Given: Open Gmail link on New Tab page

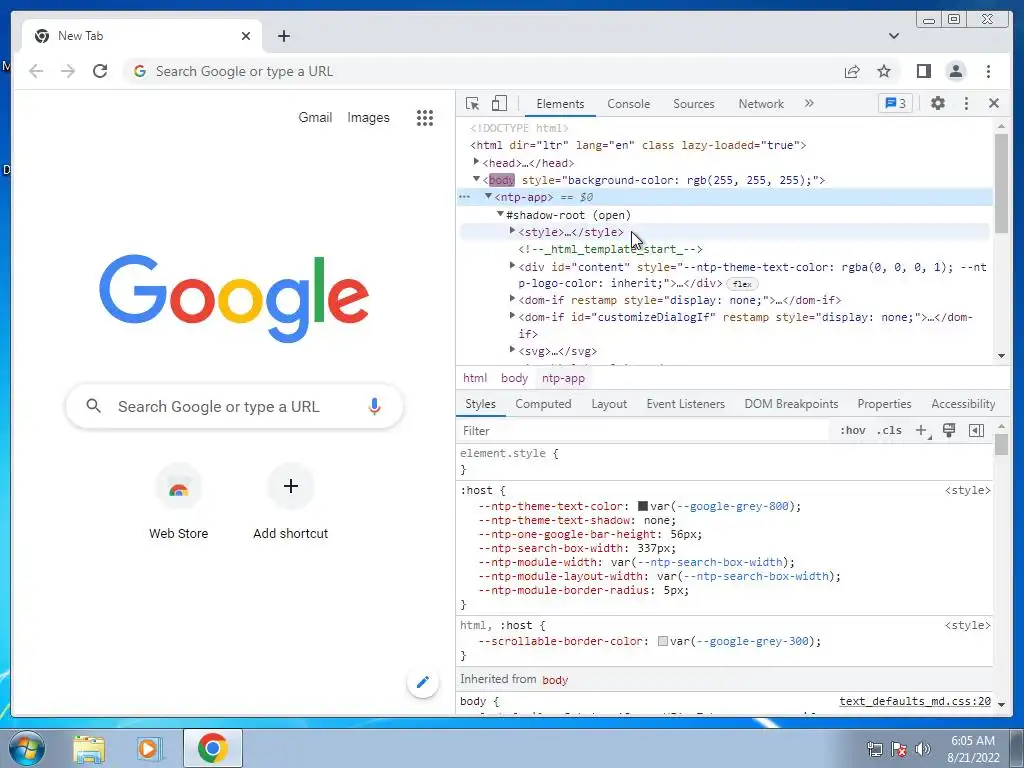Looking at the screenshot, I should 315,118.
